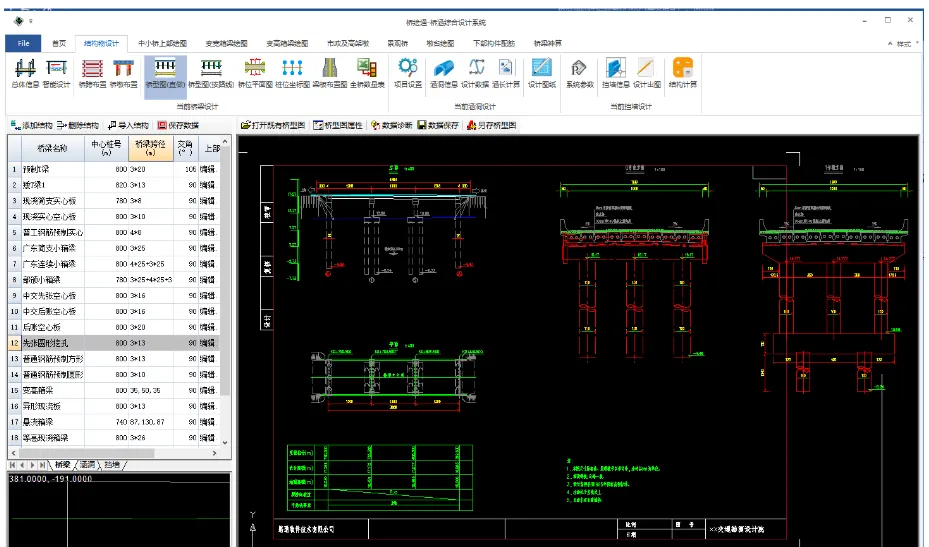Click the 添加结构 add structure button
Screen dimensions: 929x547
coord(31,125)
